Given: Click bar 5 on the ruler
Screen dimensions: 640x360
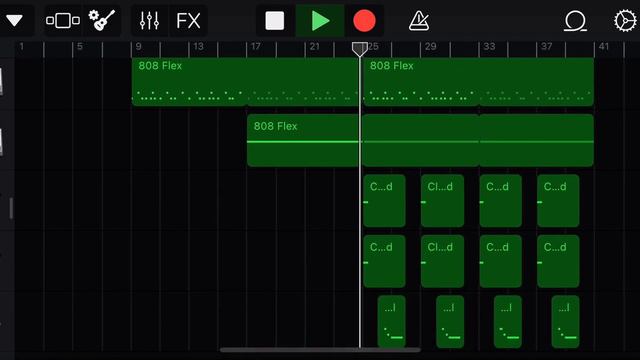Looking at the screenshot, I should coord(80,47).
